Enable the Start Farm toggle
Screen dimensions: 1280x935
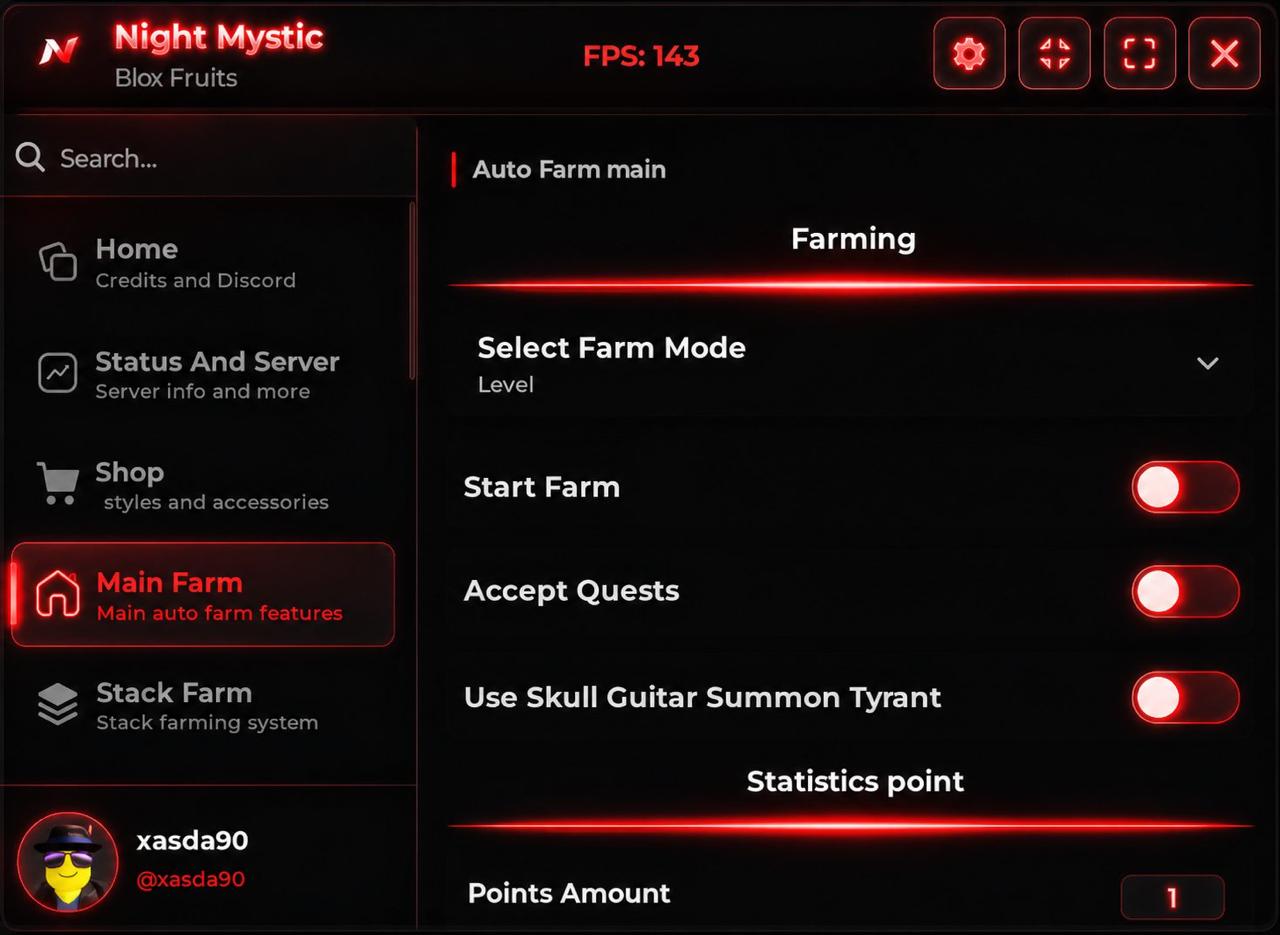click(1185, 487)
